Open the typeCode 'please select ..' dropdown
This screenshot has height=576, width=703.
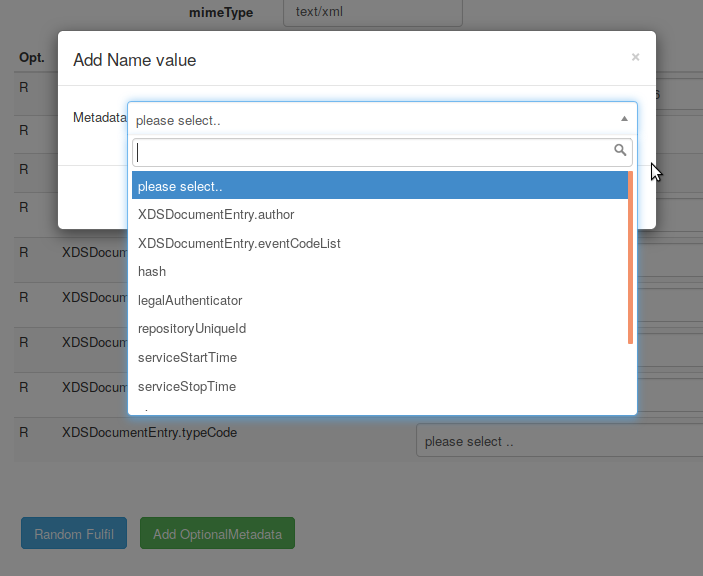pyautogui.click(x=557, y=441)
